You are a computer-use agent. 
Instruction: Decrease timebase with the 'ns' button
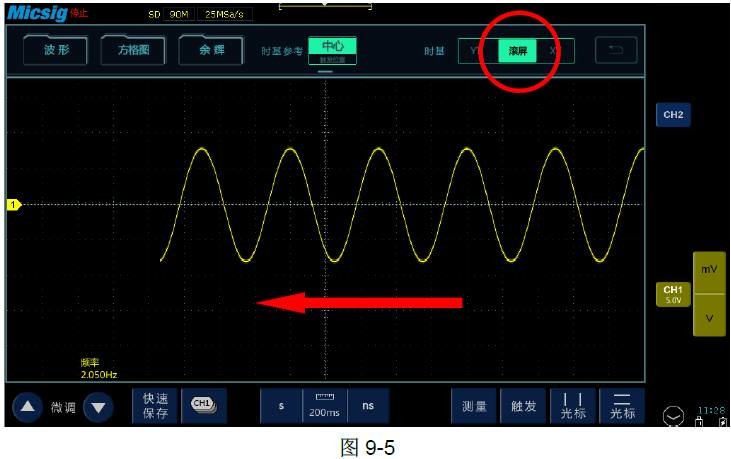coord(368,406)
